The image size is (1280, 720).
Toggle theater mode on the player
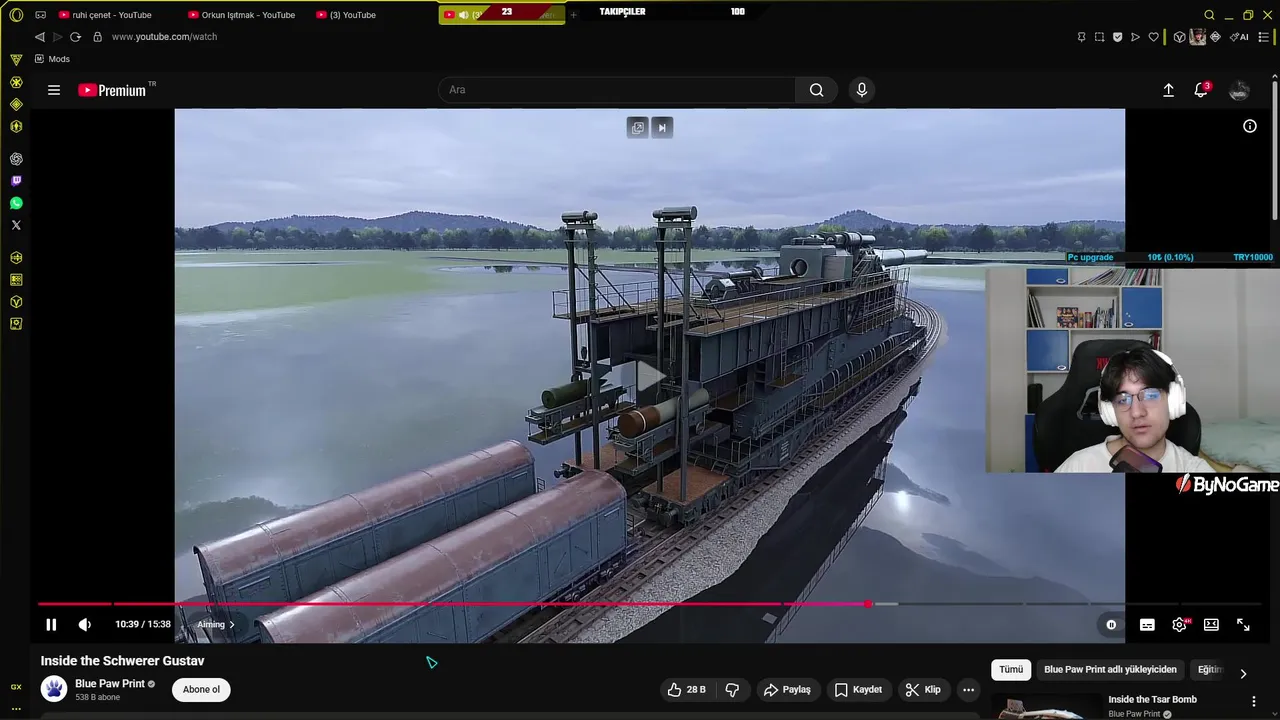click(x=1211, y=624)
